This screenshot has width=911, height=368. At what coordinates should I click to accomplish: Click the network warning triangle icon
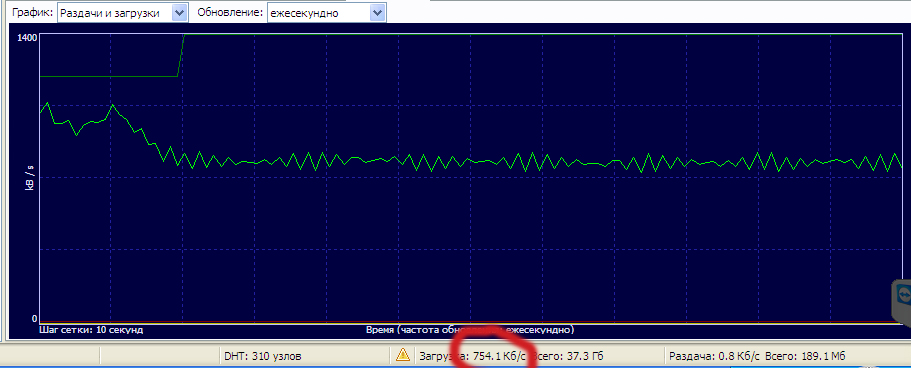[x=402, y=355]
